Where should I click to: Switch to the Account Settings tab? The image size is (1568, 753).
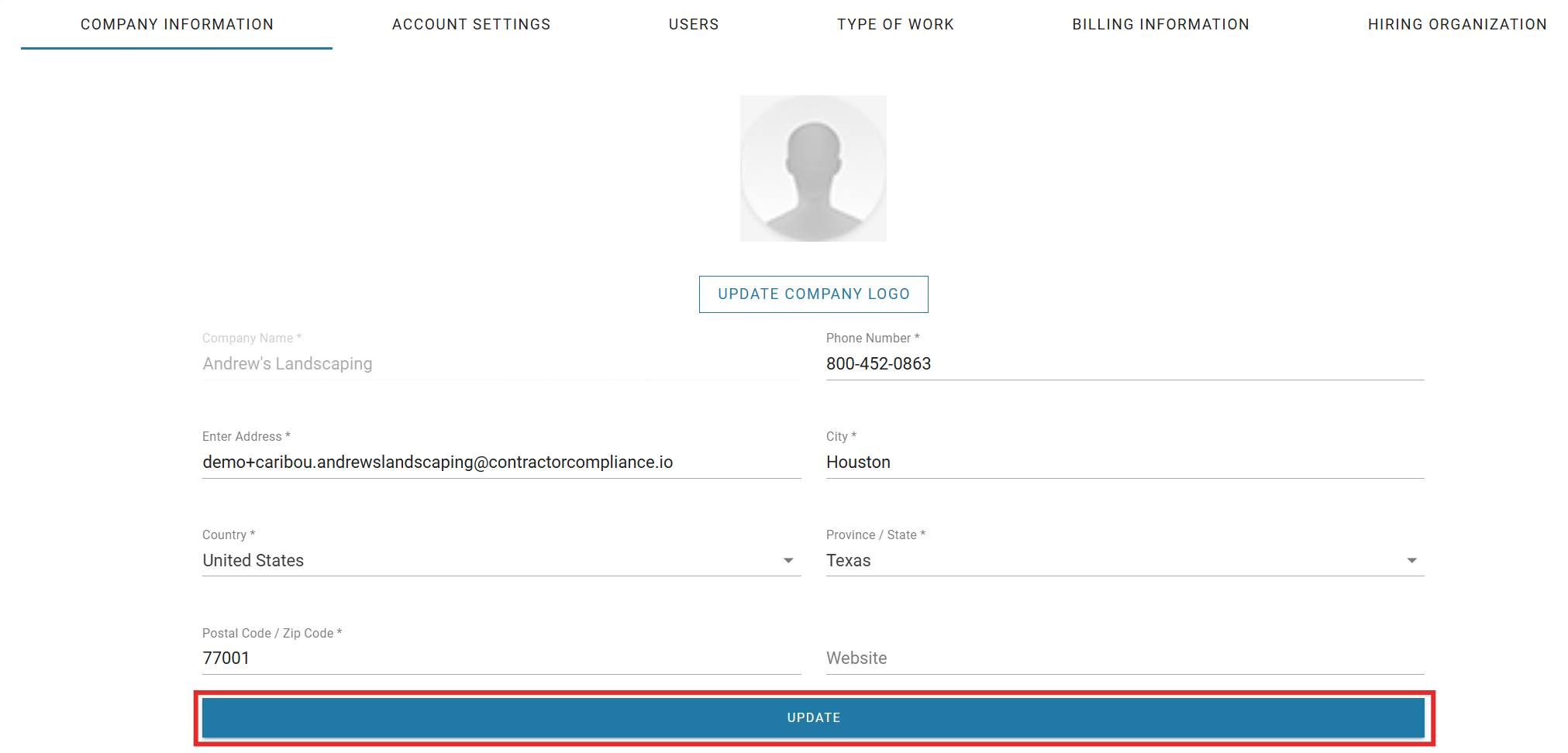pyautogui.click(x=471, y=25)
